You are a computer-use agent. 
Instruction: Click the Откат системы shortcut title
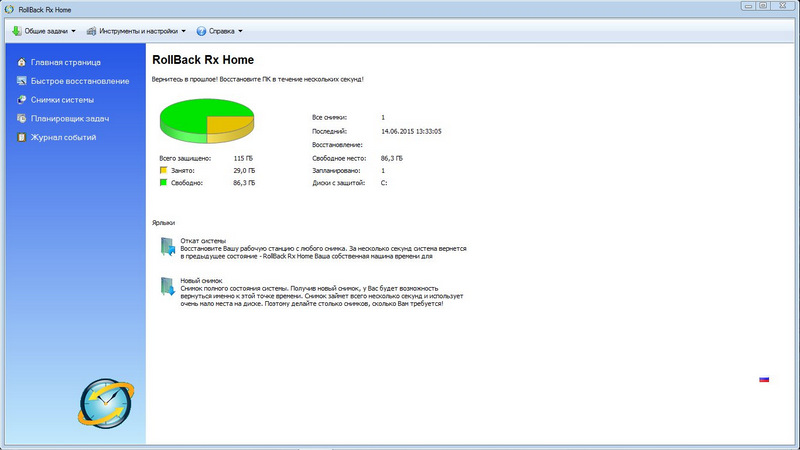pyautogui.click(x=203, y=240)
